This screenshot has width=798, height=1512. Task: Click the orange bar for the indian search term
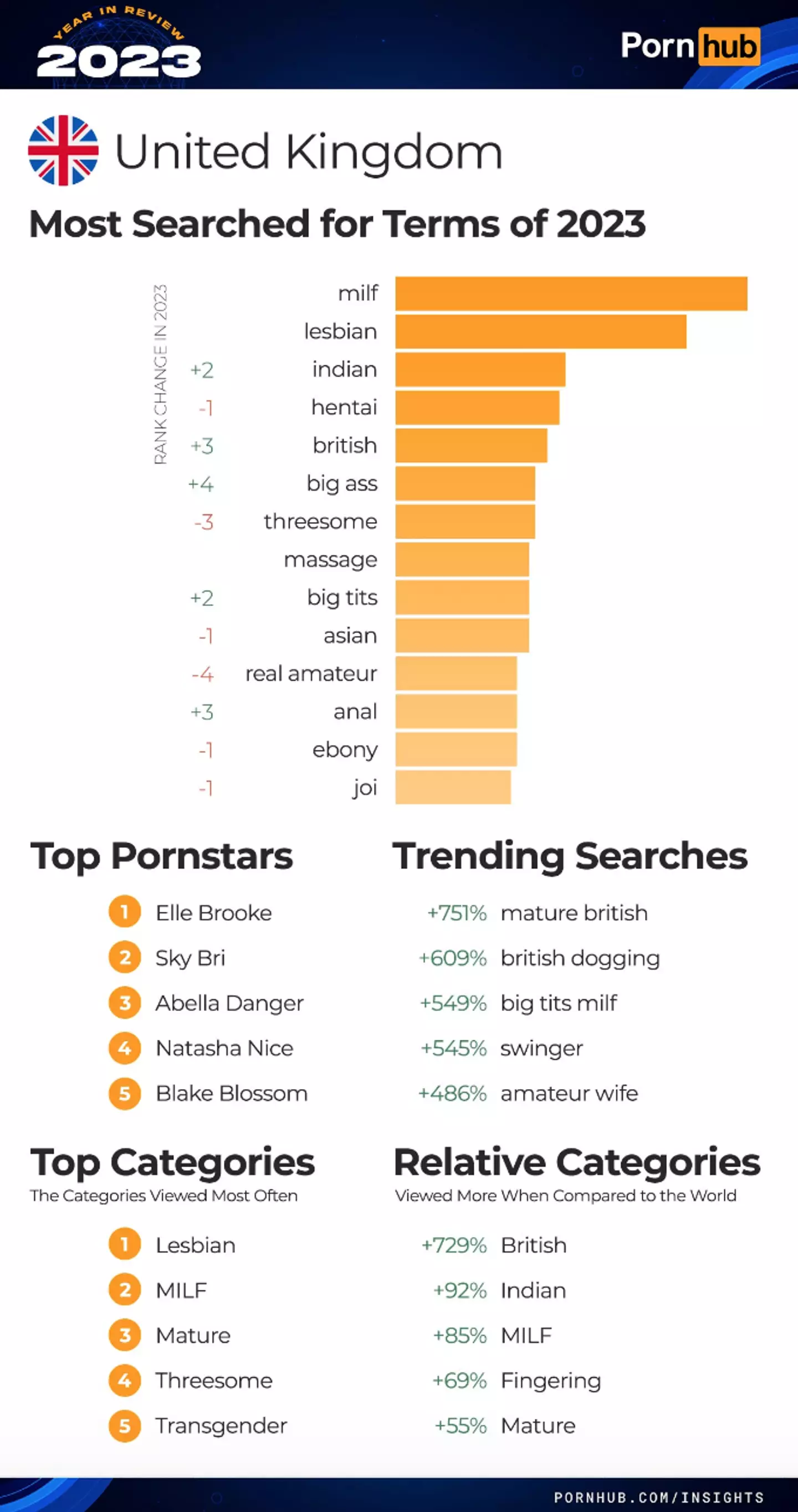[480, 370]
